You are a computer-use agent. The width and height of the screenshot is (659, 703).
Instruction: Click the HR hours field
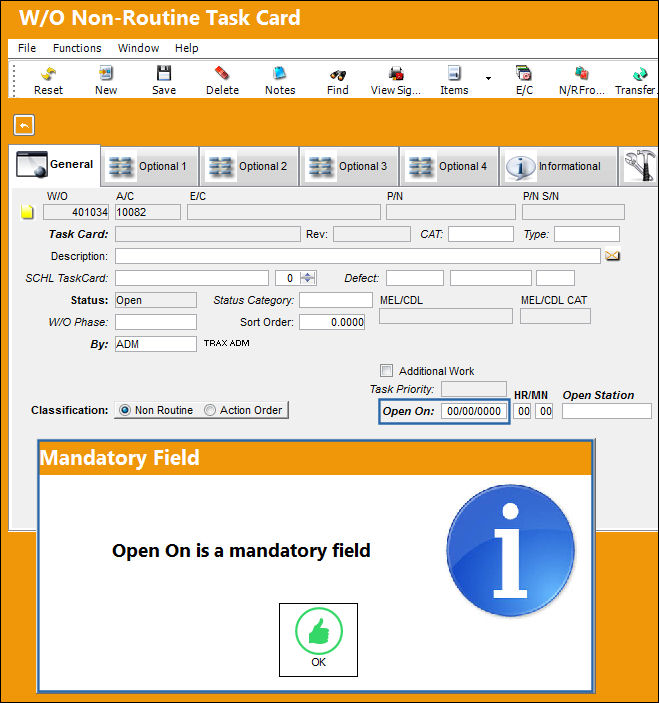pyautogui.click(x=523, y=411)
